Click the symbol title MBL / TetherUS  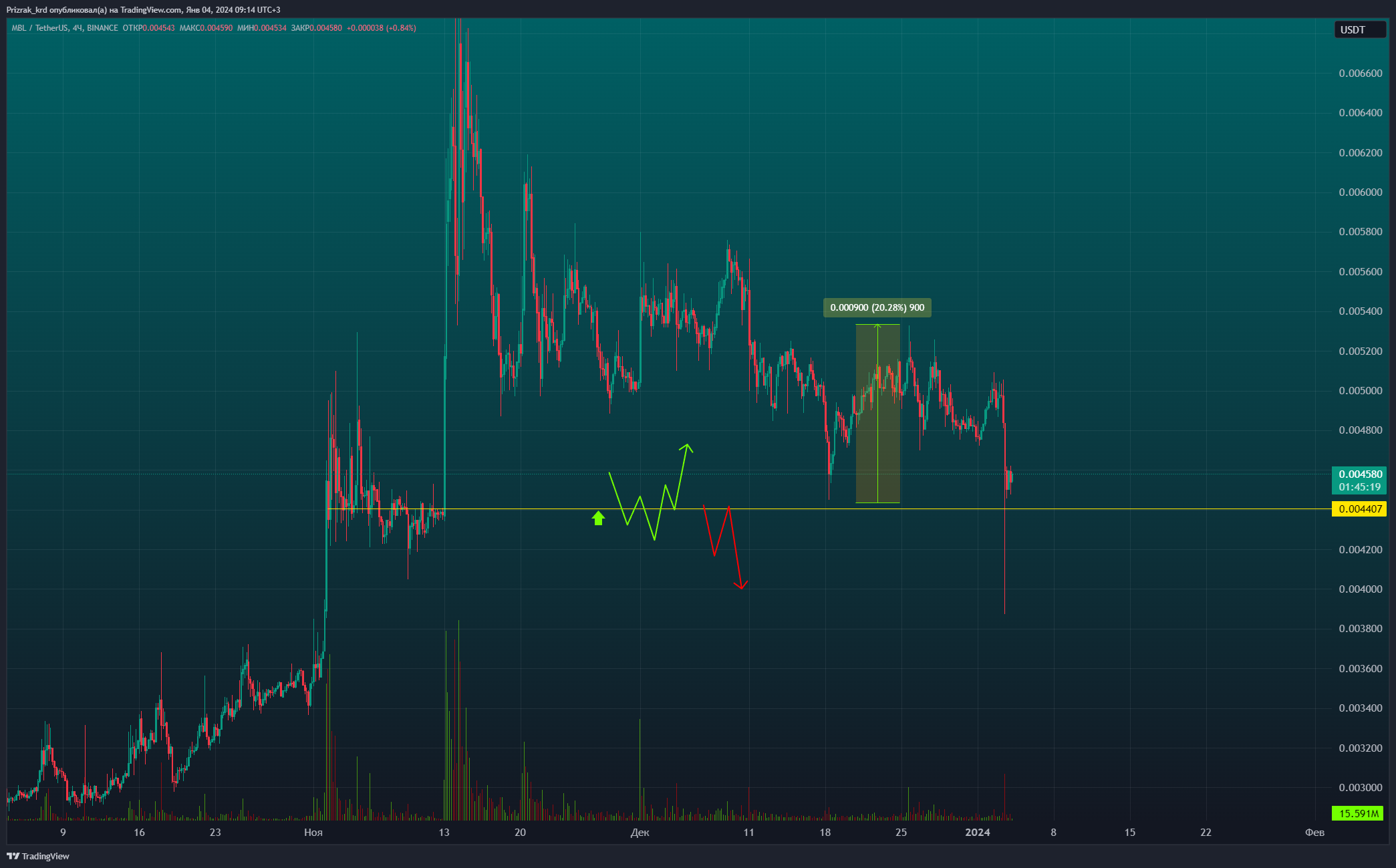39,28
